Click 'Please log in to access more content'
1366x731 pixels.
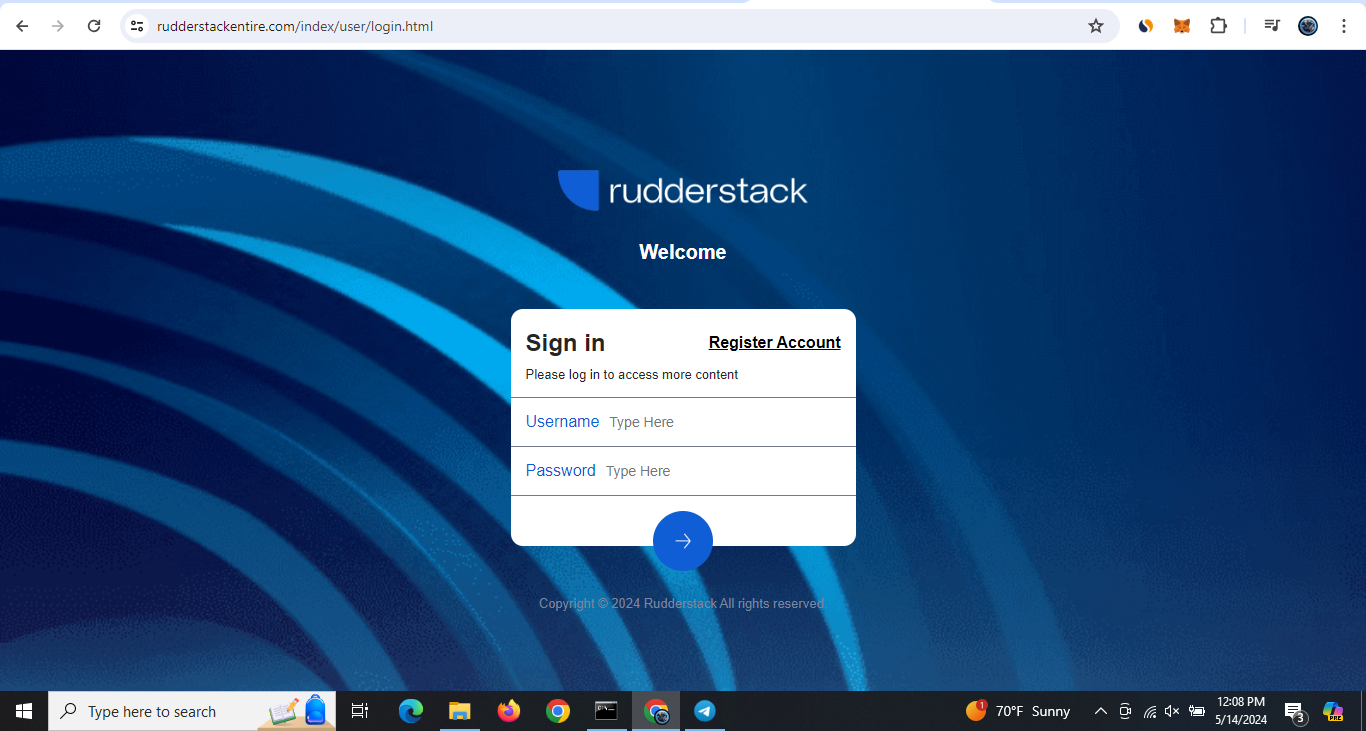click(632, 375)
